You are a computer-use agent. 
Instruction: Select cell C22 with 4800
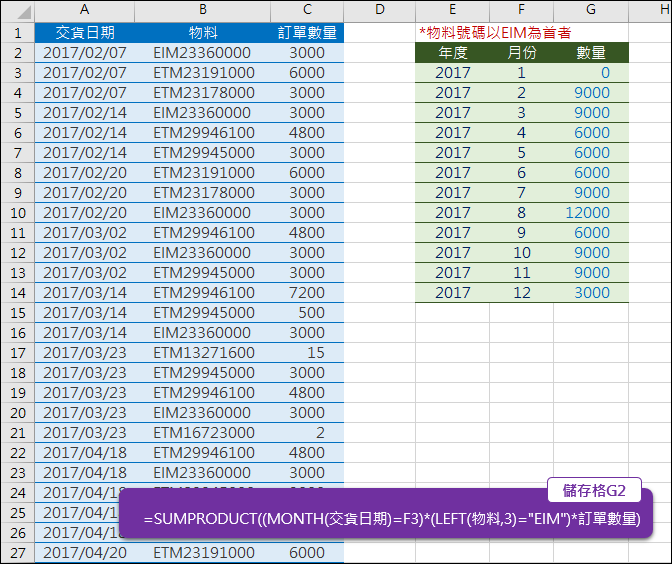click(307, 453)
